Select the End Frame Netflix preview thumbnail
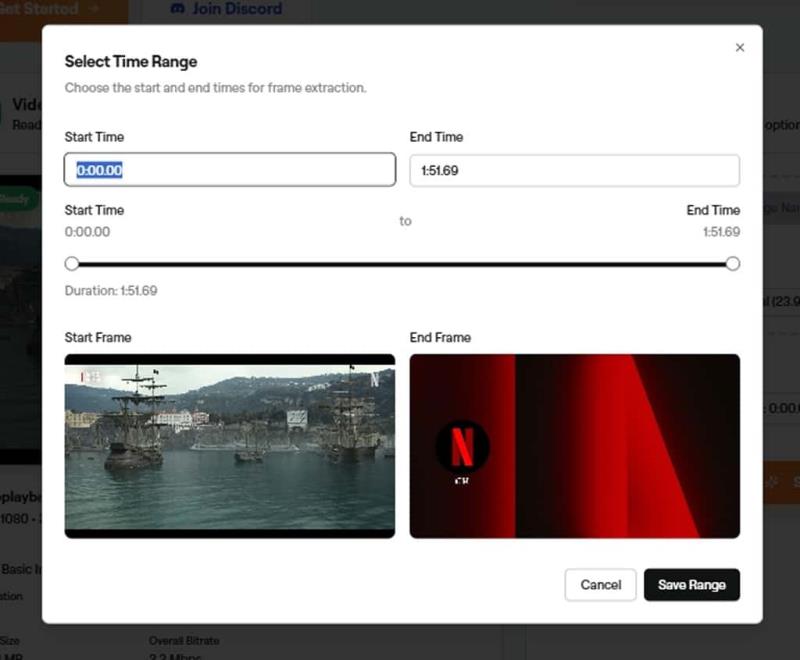Image resolution: width=800 pixels, height=660 pixels. click(x=574, y=445)
